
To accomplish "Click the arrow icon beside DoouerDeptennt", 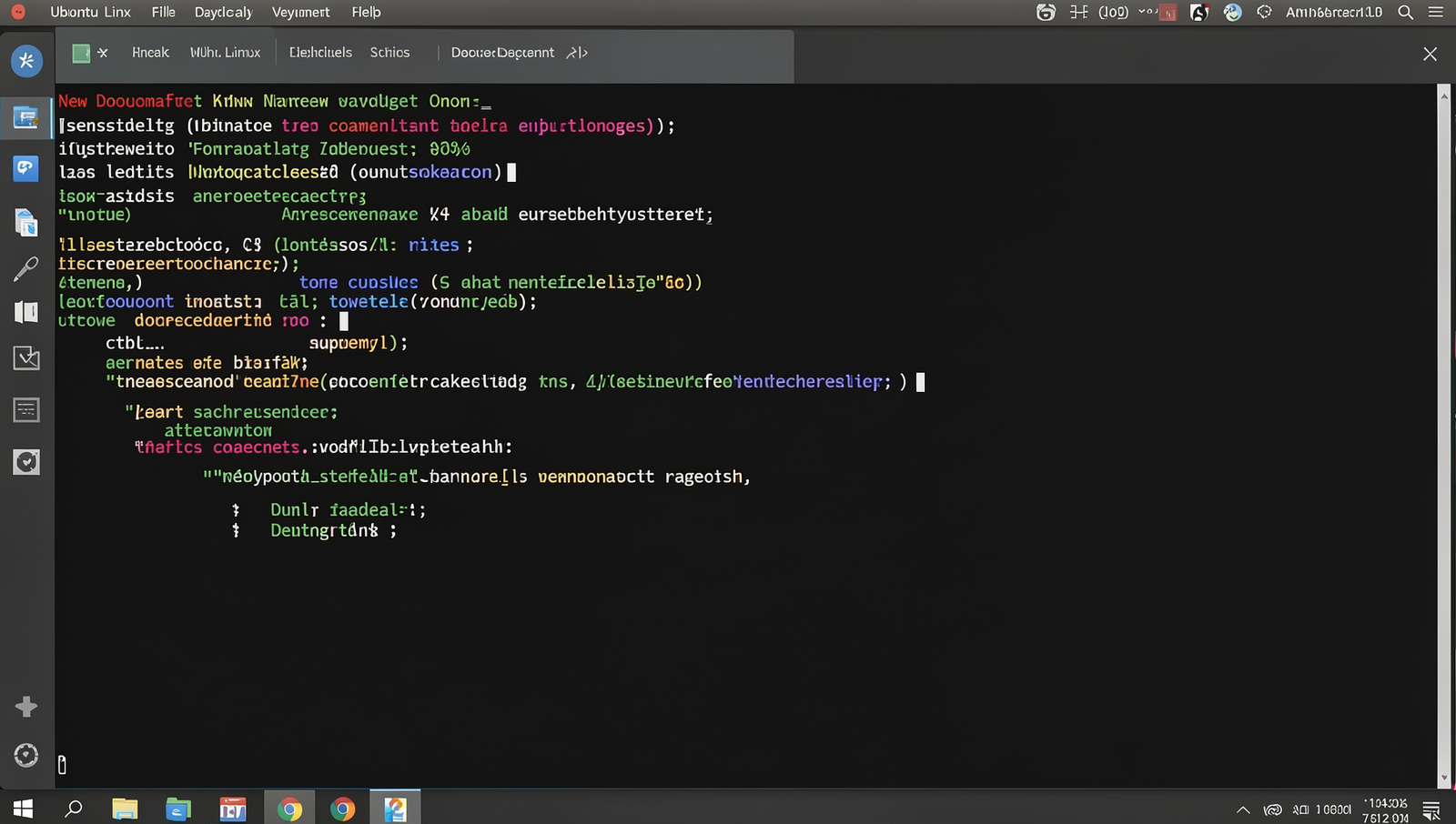I will point(577,53).
